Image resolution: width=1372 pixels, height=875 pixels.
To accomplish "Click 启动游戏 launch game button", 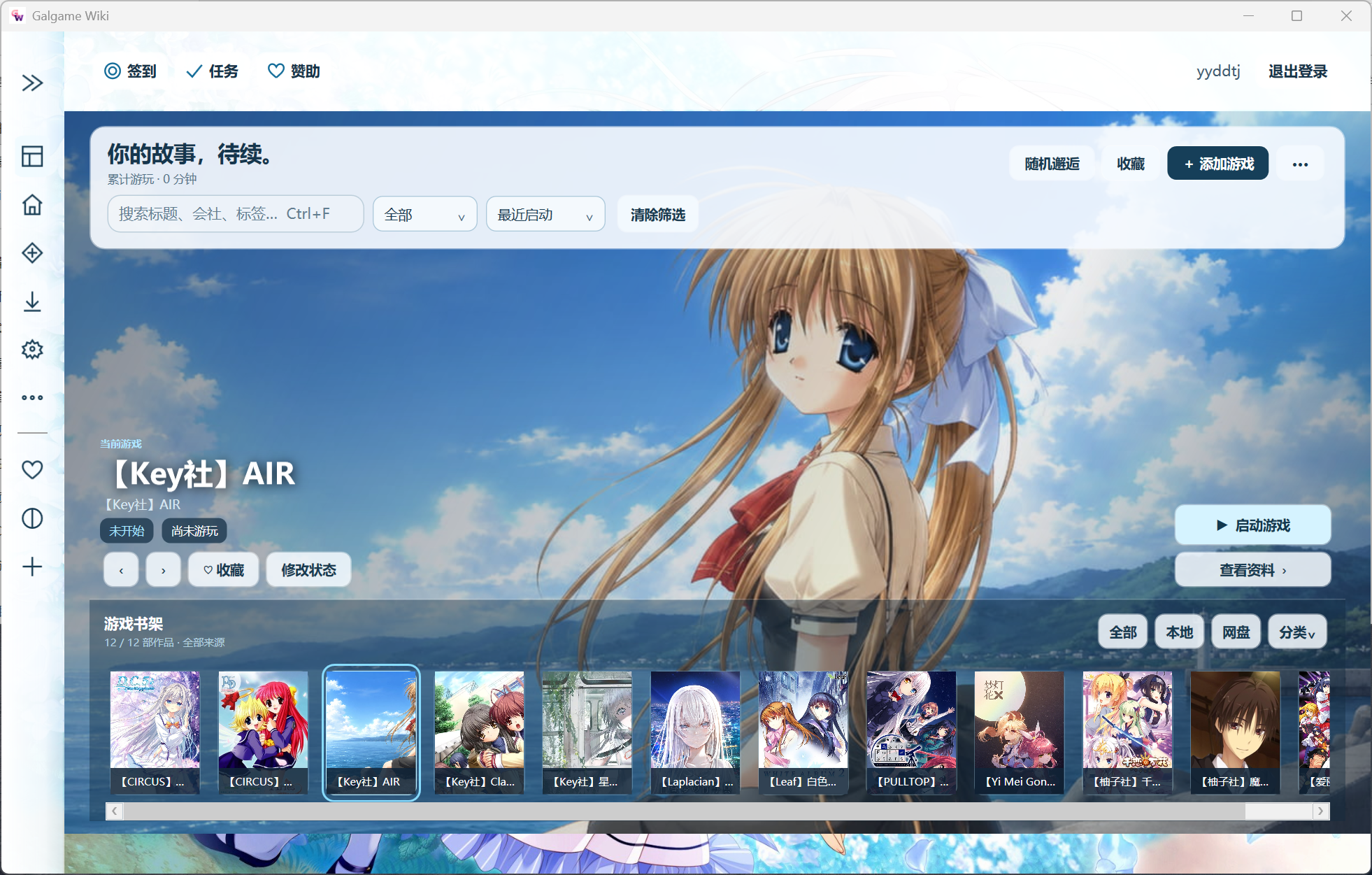I will tap(1252, 525).
